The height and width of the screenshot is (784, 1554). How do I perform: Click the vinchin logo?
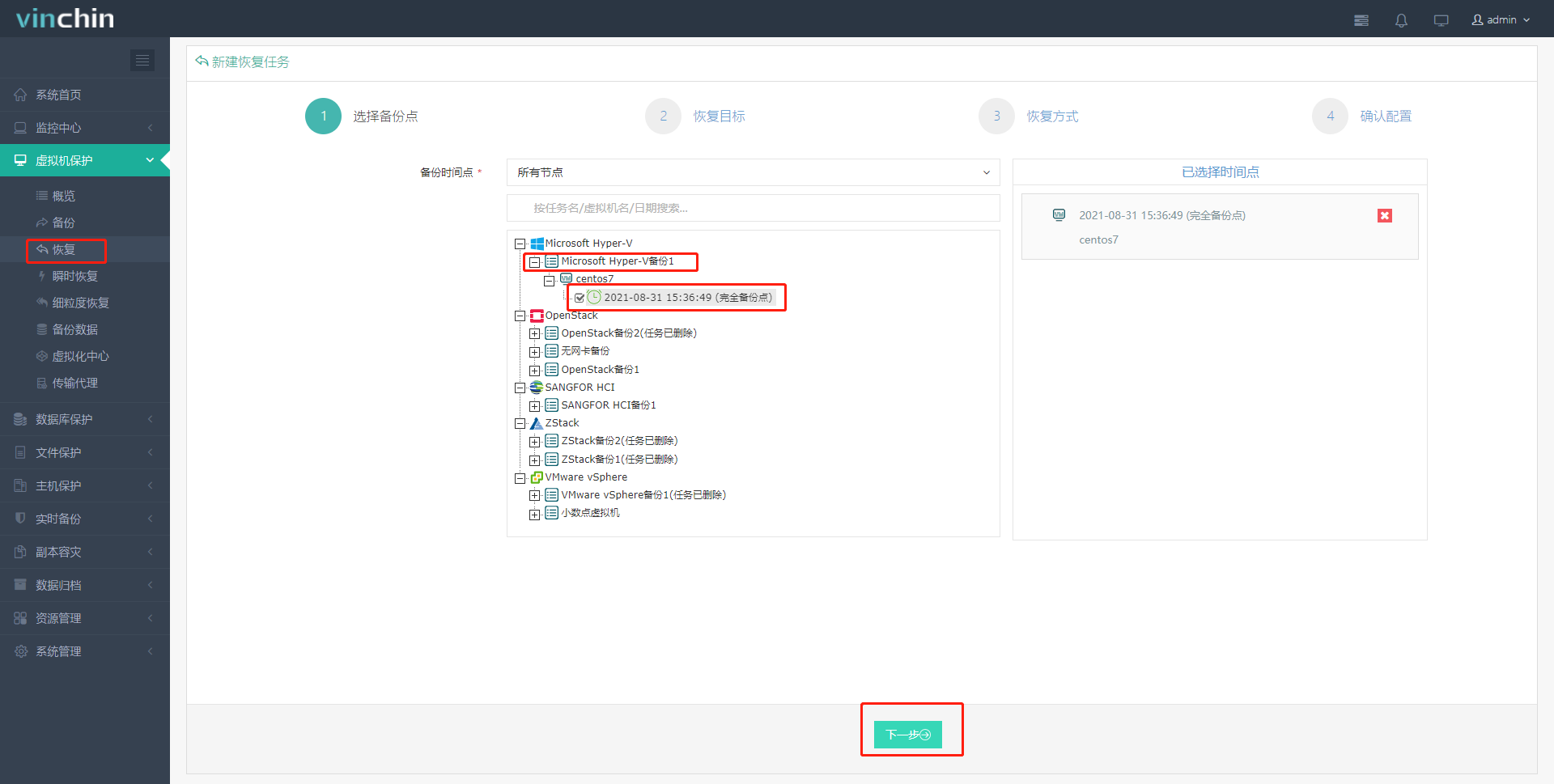click(66, 19)
